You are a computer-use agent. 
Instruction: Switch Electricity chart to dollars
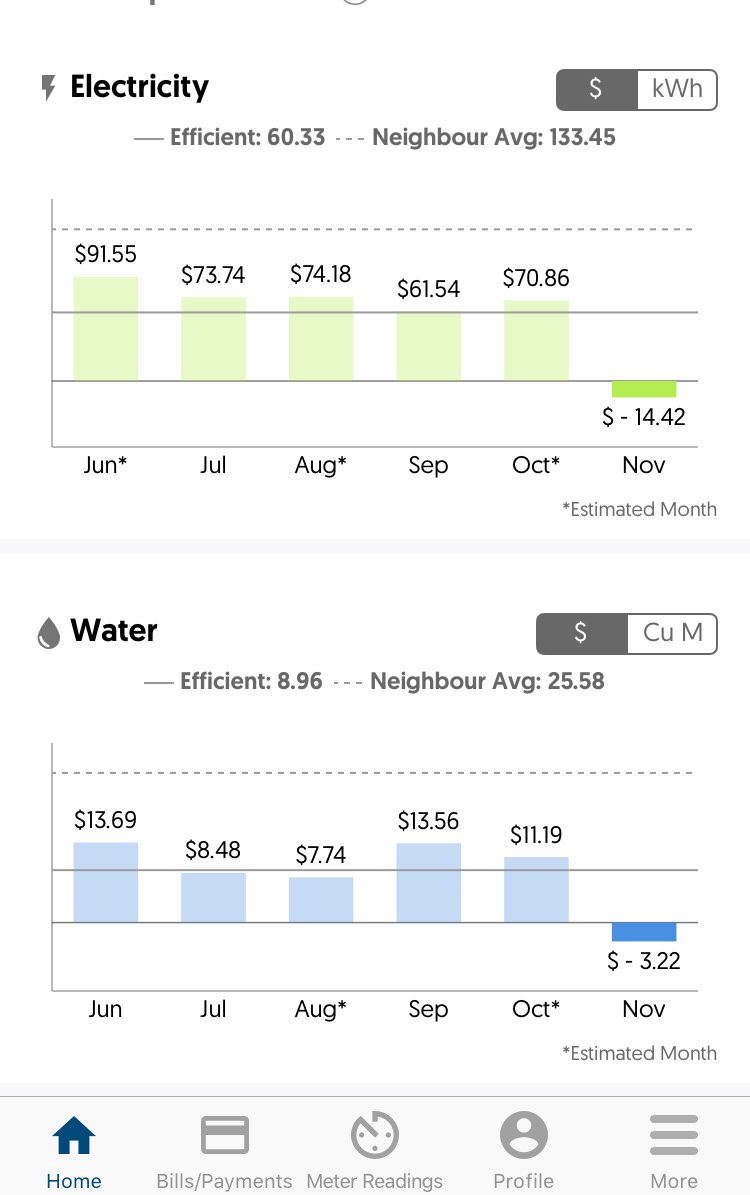click(596, 89)
